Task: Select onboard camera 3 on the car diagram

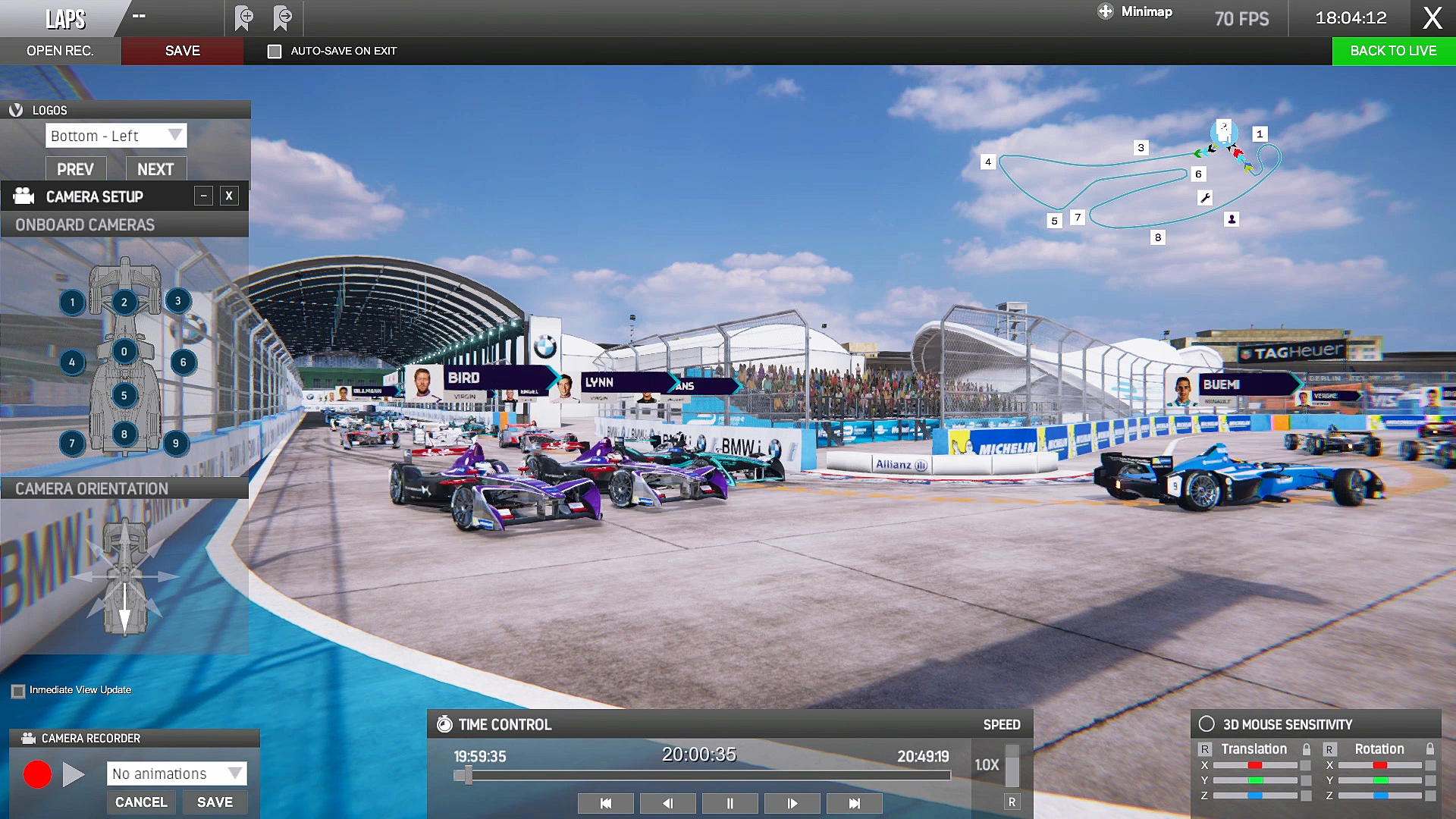Action: 177,301
